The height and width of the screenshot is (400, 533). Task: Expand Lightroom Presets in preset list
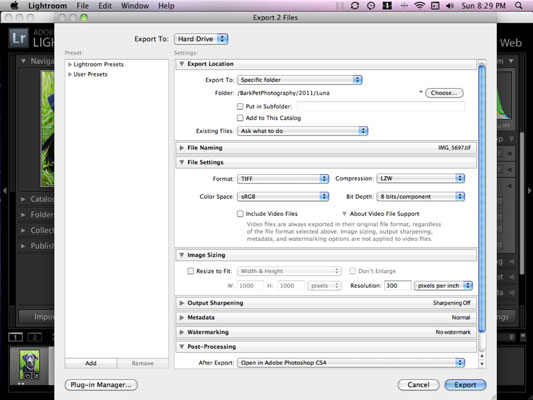point(70,64)
